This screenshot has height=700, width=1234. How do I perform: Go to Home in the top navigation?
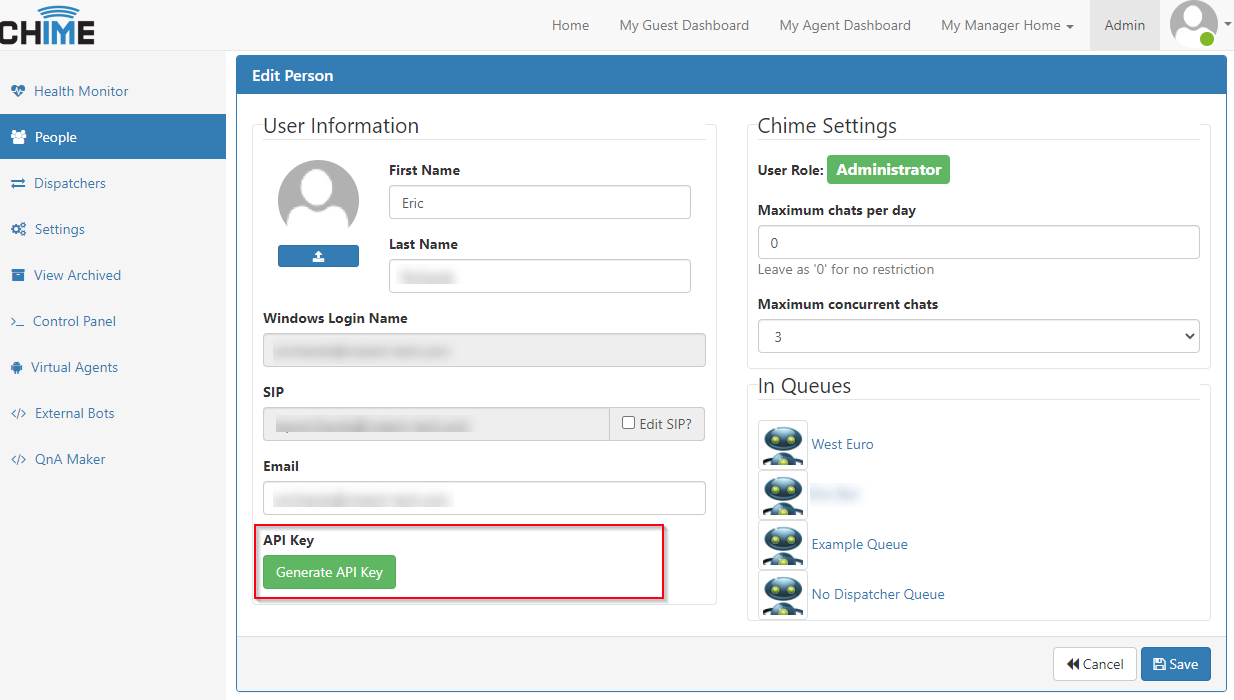tap(570, 25)
